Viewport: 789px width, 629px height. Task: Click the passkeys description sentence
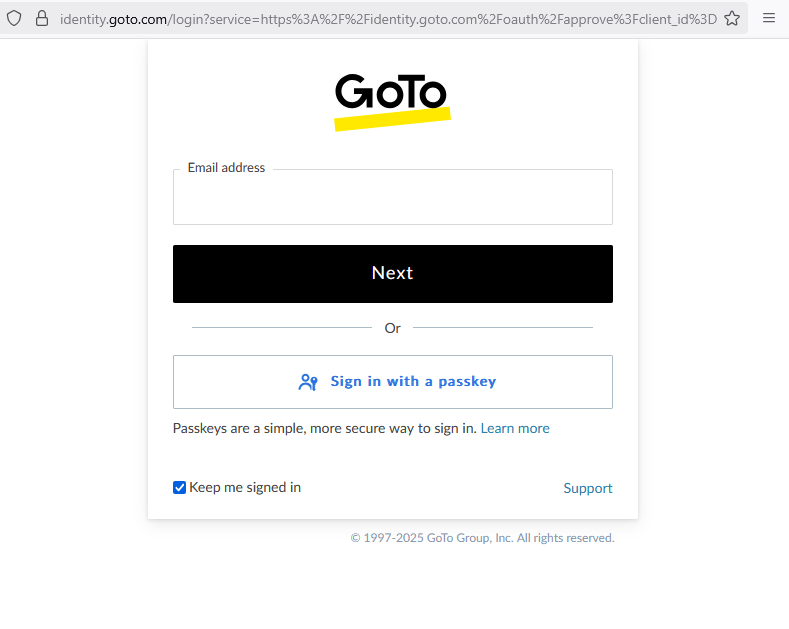(325, 428)
